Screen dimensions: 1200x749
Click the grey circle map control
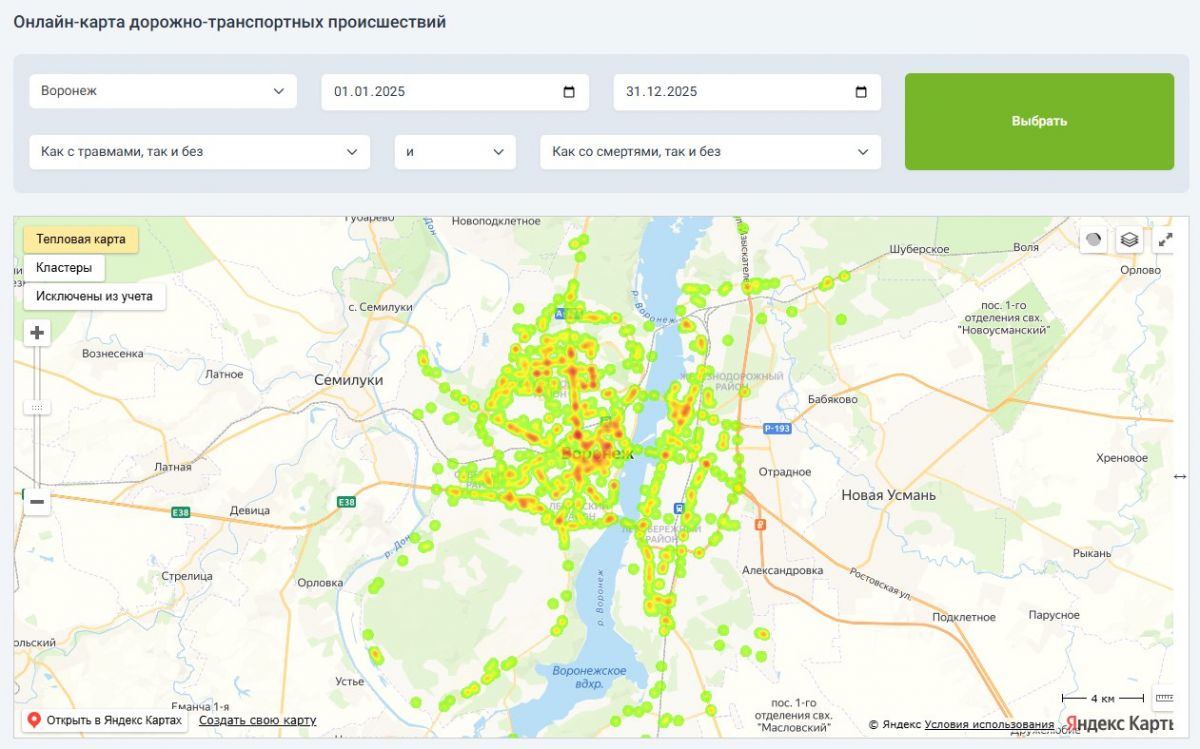[x=1093, y=240]
